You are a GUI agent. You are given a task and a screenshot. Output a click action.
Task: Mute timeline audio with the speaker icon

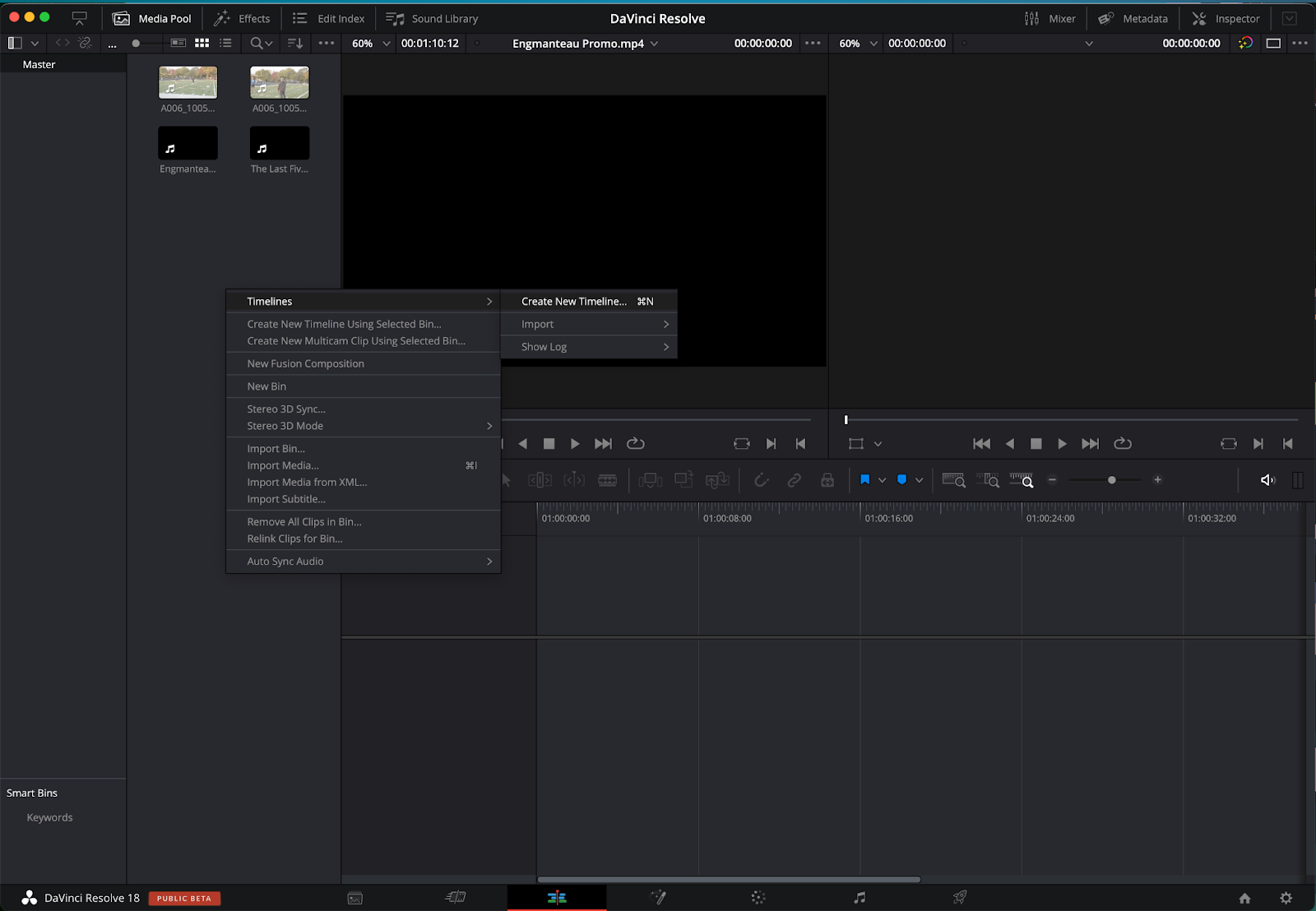(x=1267, y=479)
